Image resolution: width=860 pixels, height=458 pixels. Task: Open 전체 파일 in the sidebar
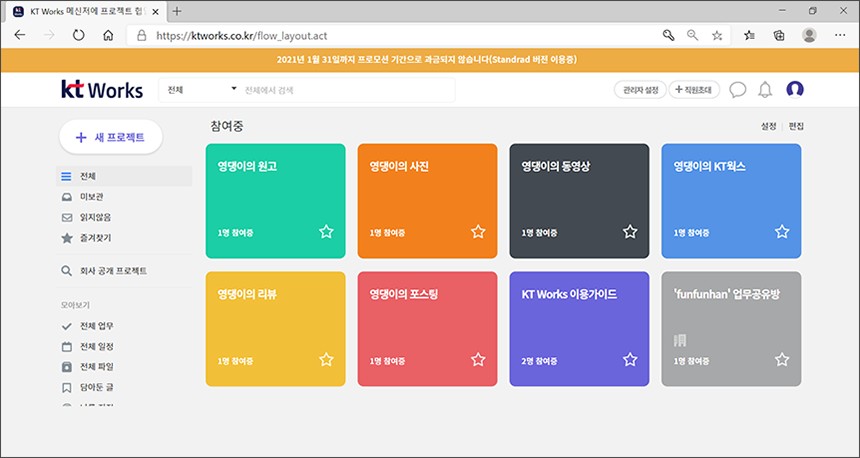125,366
